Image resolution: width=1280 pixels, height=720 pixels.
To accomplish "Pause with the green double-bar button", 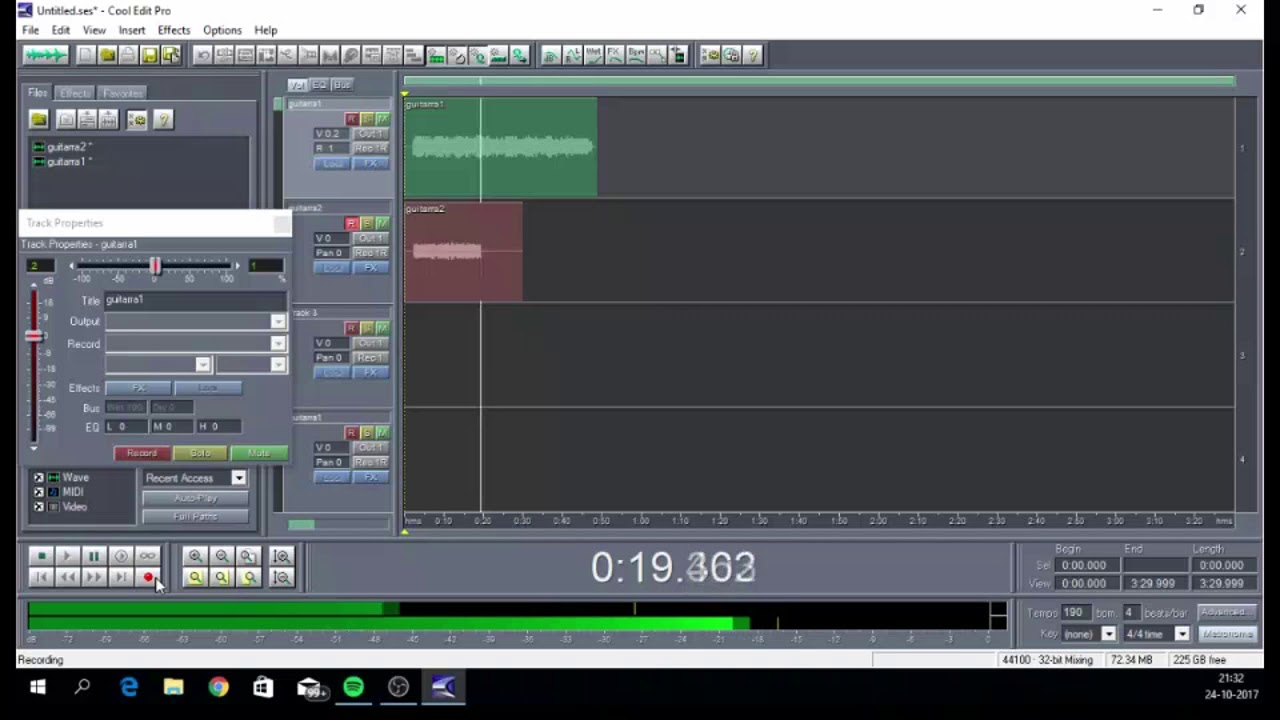I will coord(94,556).
